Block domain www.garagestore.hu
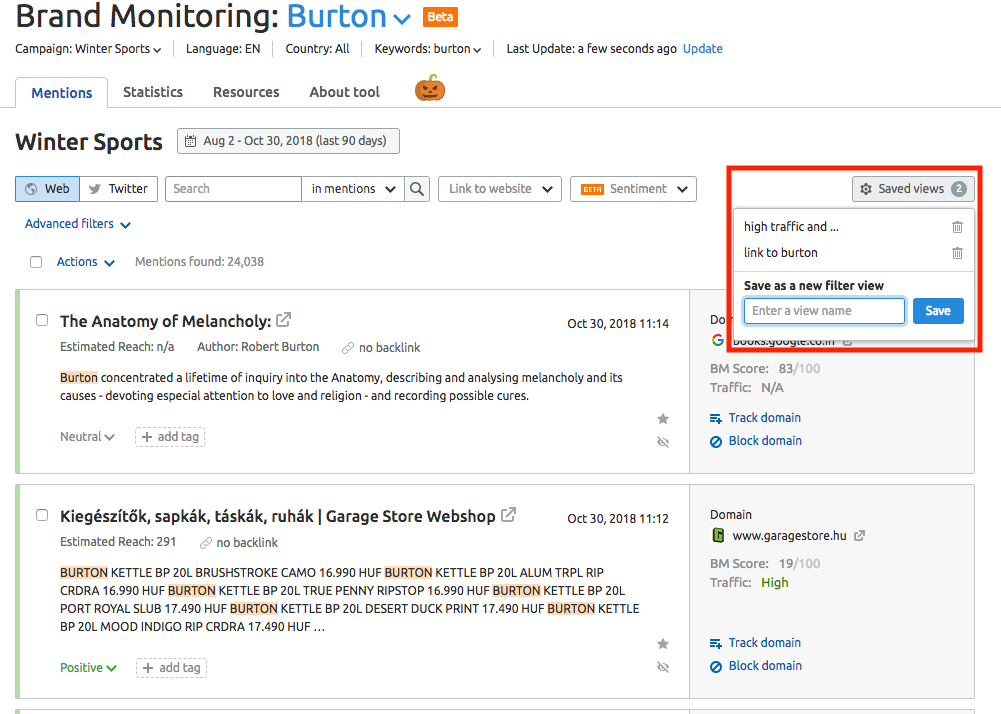Image resolution: width=1001 pixels, height=714 pixels. 756,665
